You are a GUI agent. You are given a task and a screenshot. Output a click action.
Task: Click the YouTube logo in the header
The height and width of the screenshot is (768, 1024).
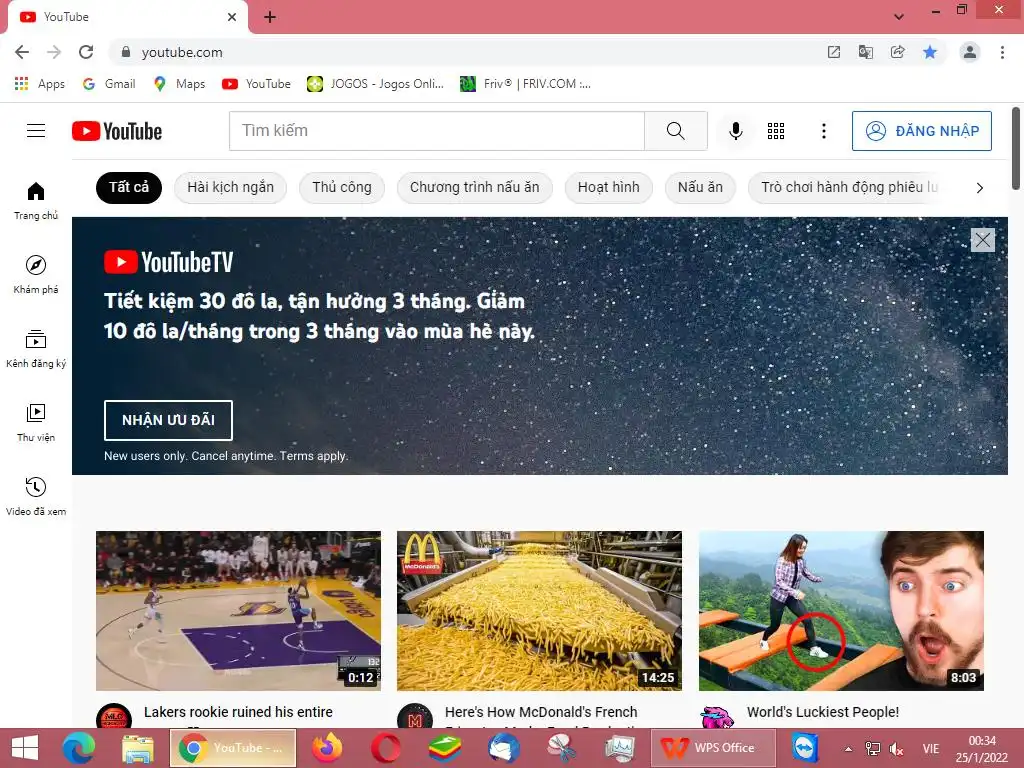(x=117, y=131)
